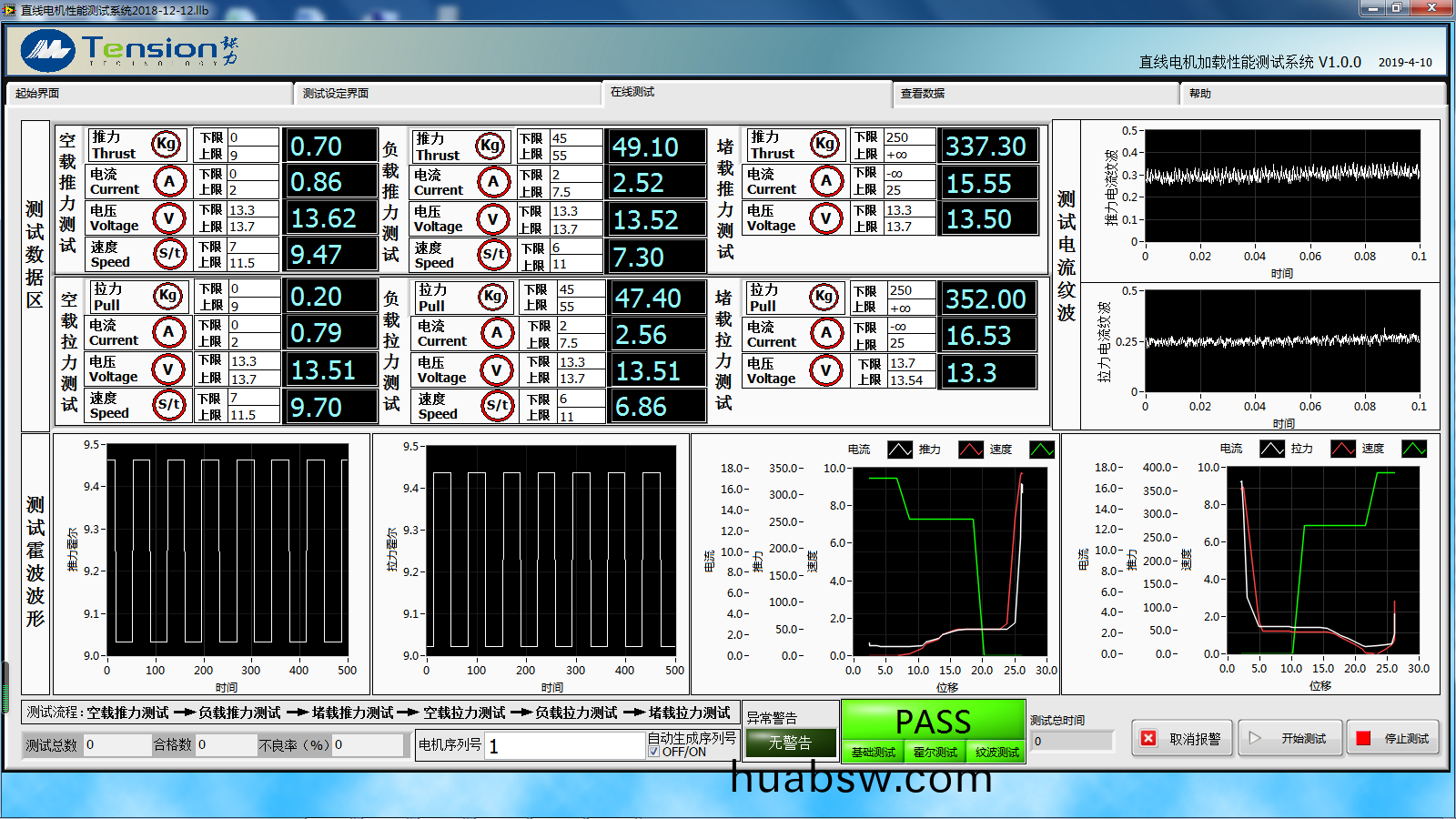This screenshot has height=819, width=1456.
Task: Click the 取消报警 button
Action: (1182, 738)
